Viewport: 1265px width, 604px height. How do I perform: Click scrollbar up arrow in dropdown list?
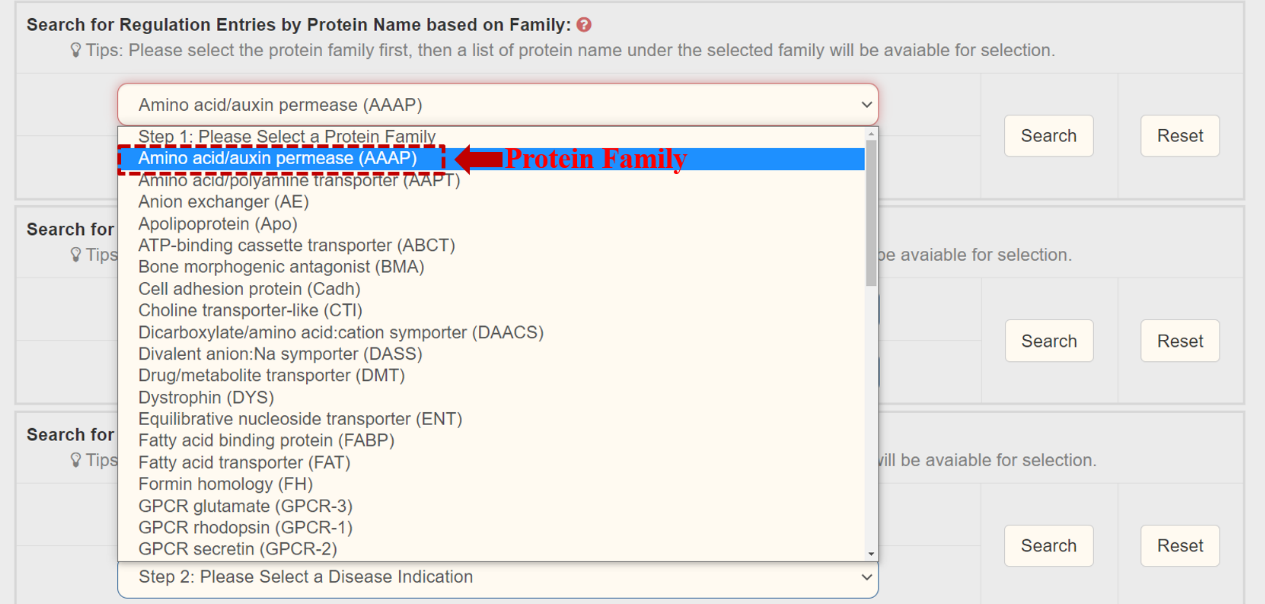(x=871, y=134)
